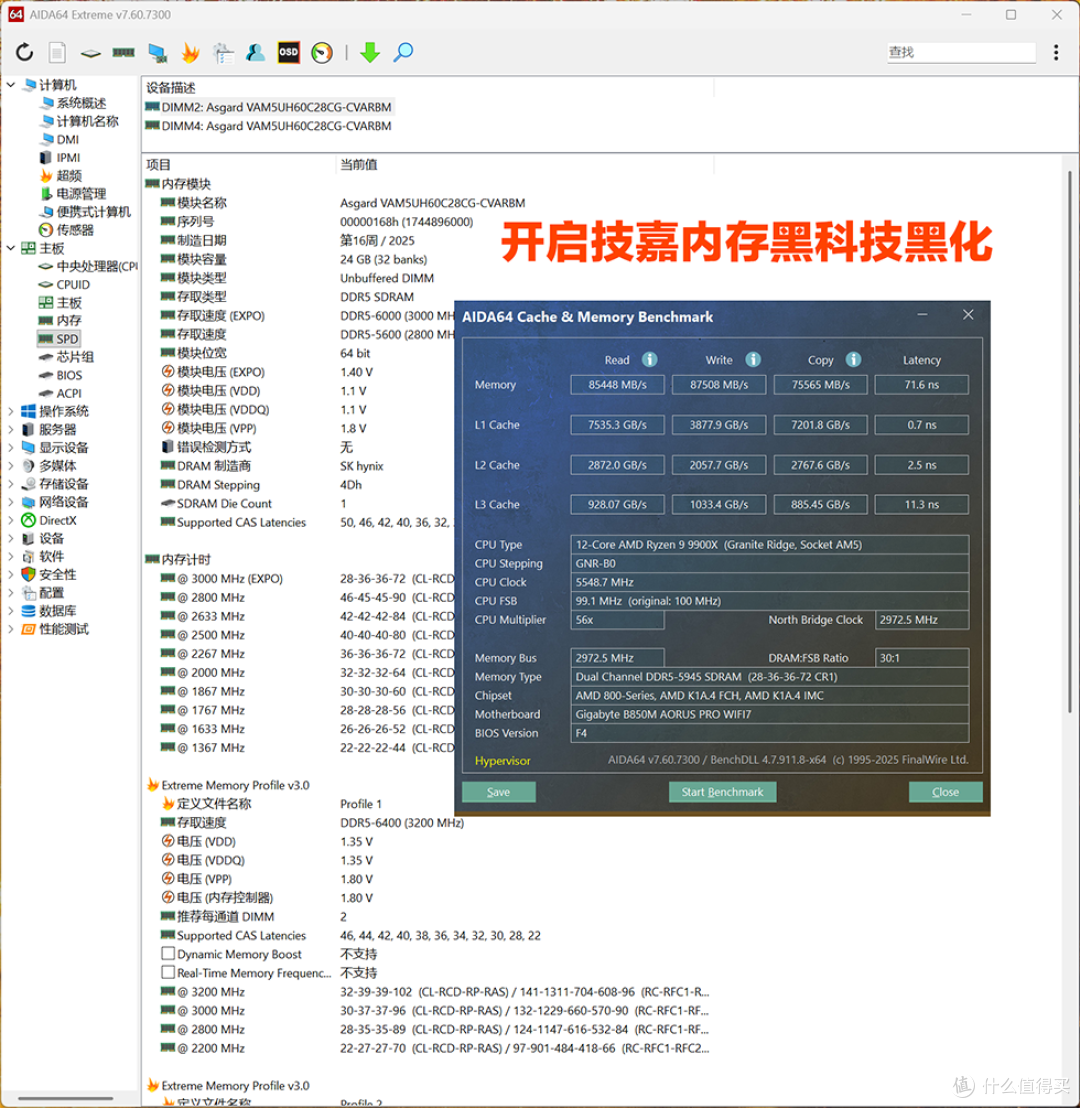Click the right vertical scrollbar thumb
This screenshot has width=1080, height=1108.
(1070, 442)
